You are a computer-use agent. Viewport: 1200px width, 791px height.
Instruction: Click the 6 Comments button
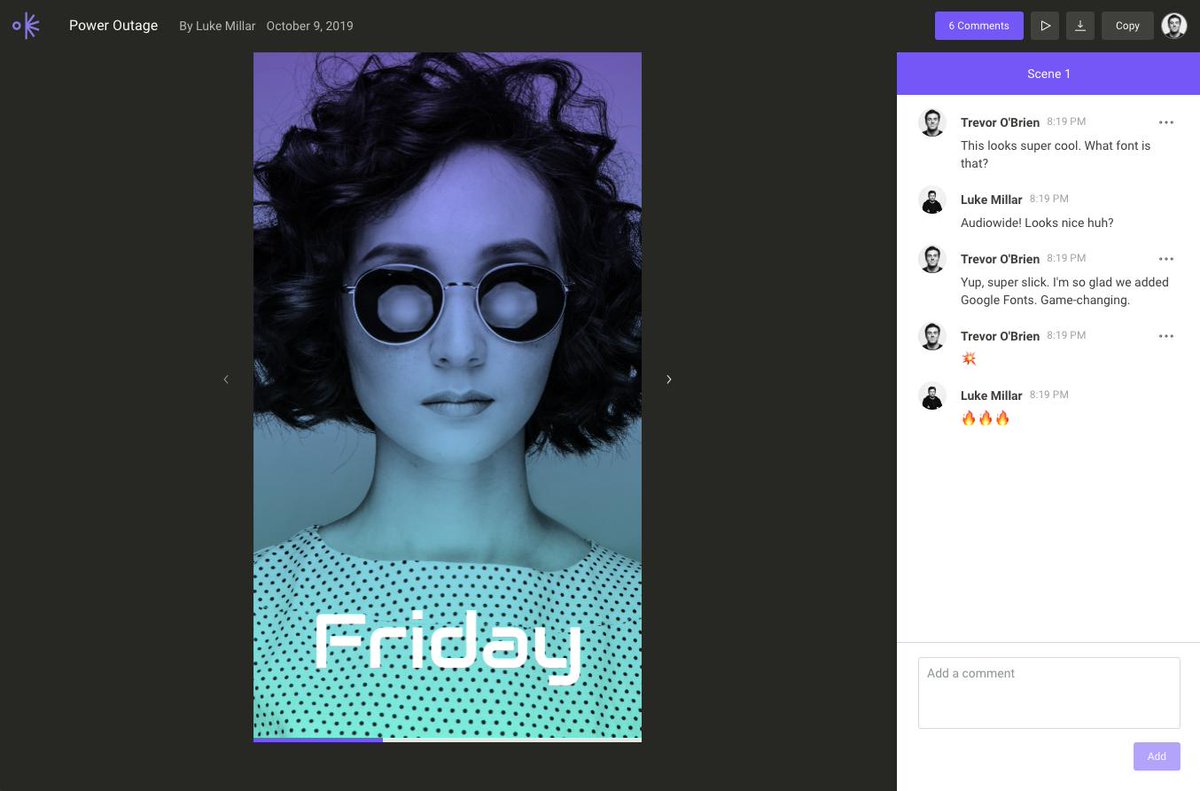(979, 26)
